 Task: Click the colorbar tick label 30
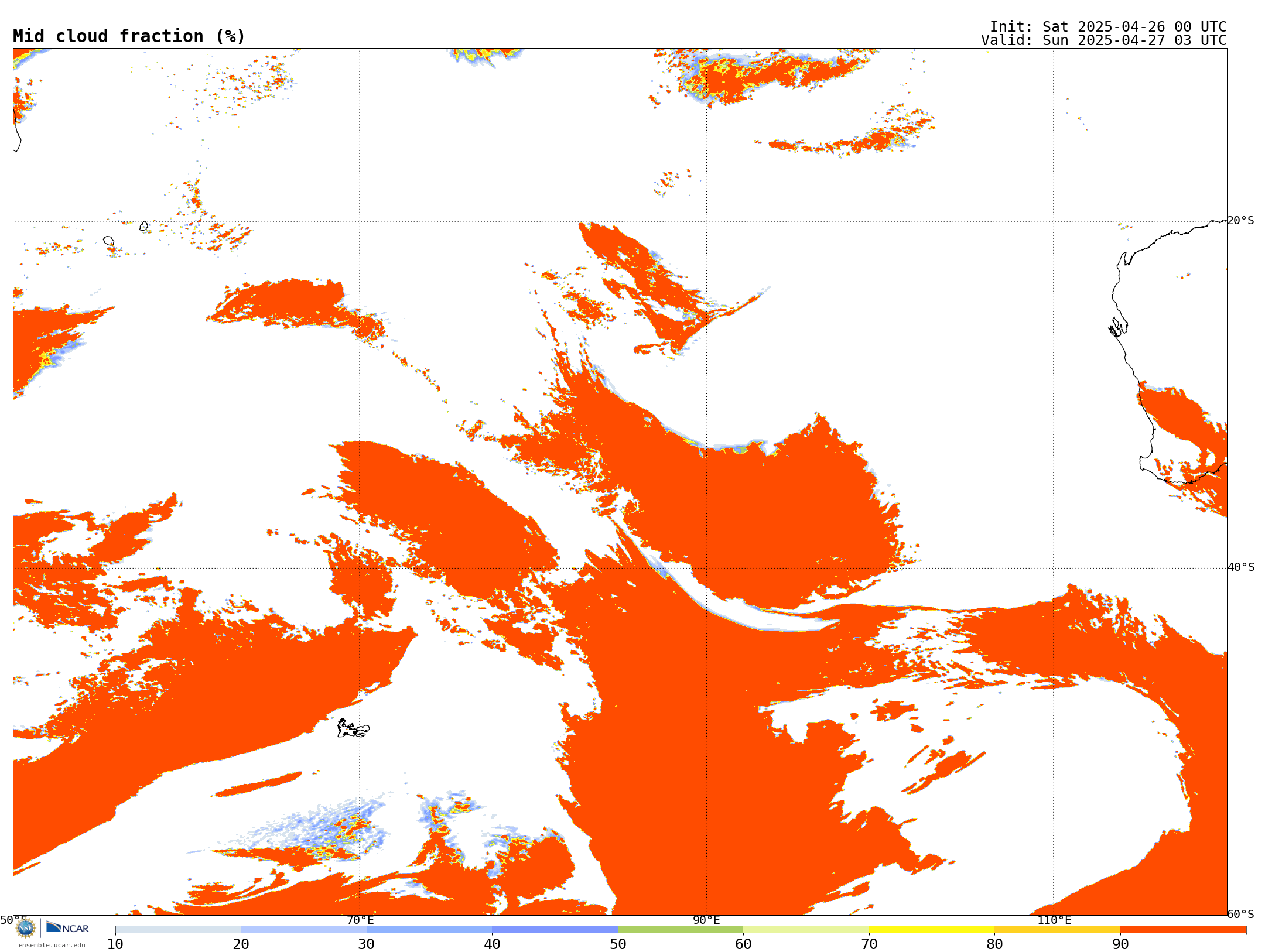coord(367,944)
